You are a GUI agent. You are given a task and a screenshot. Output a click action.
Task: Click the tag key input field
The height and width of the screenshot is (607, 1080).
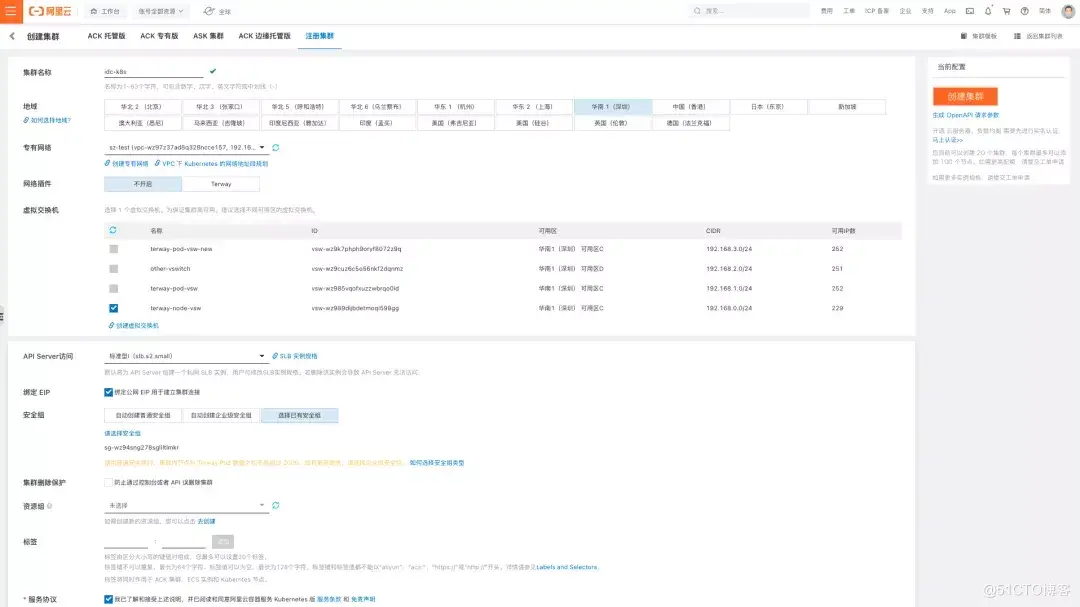coord(126,542)
